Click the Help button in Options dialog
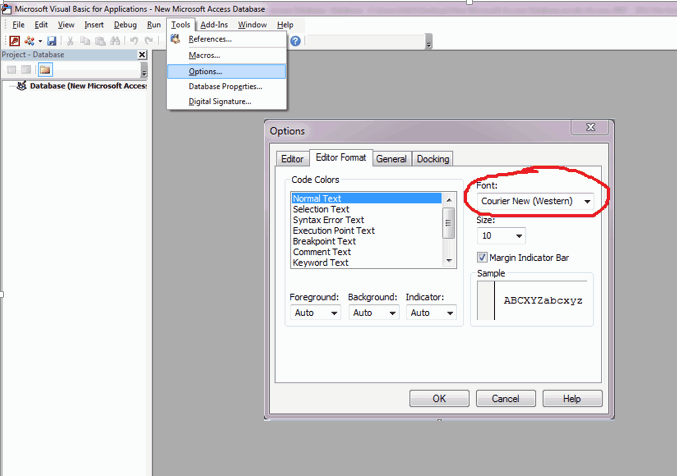Image resolution: width=677 pixels, height=476 pixels. click(x=572, y=398)
